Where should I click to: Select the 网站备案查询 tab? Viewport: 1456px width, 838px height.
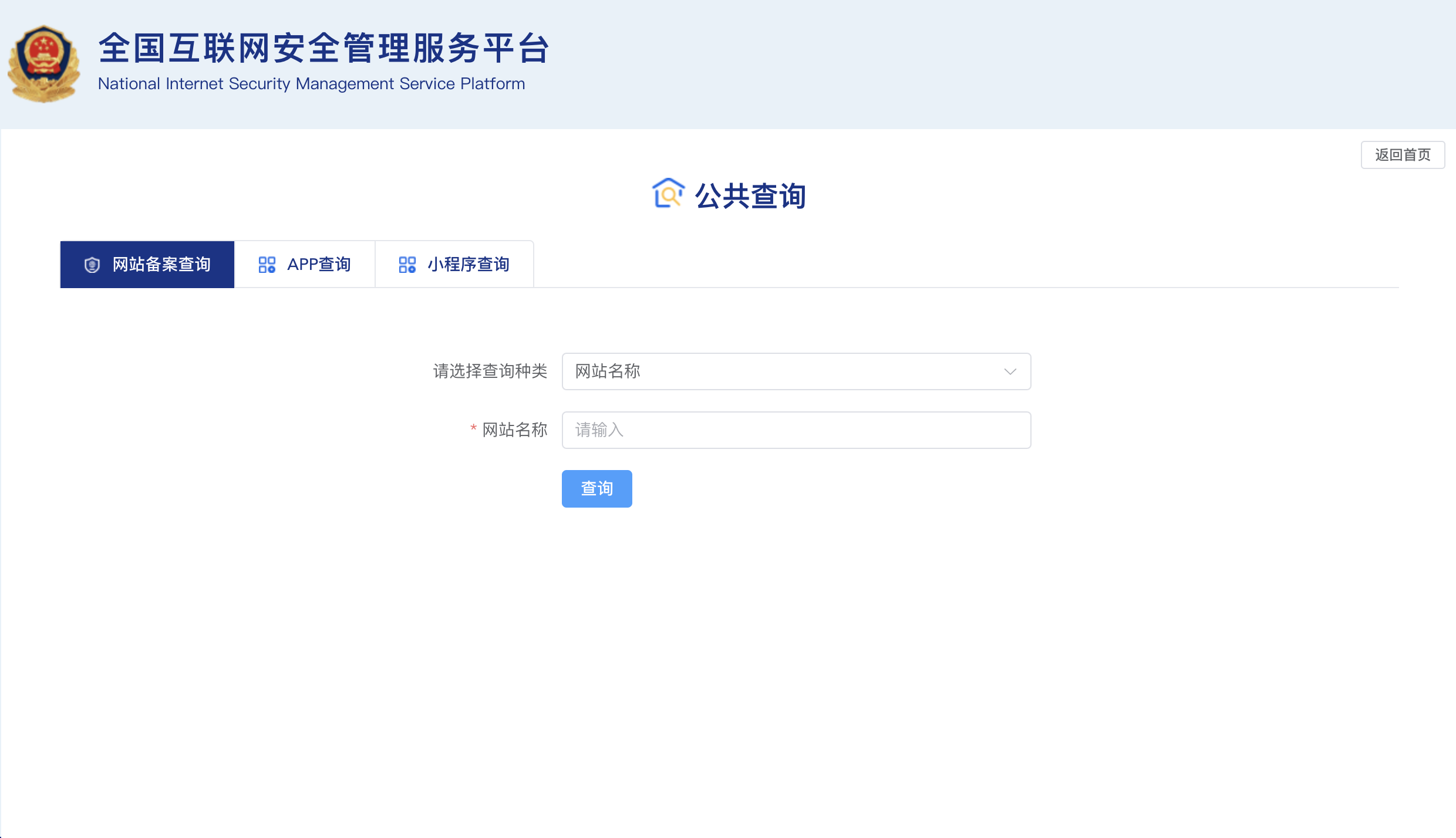147,264
